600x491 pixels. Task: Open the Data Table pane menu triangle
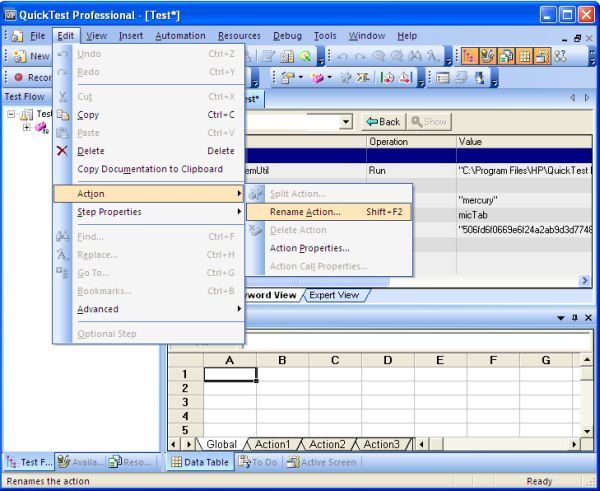(561, 318)
